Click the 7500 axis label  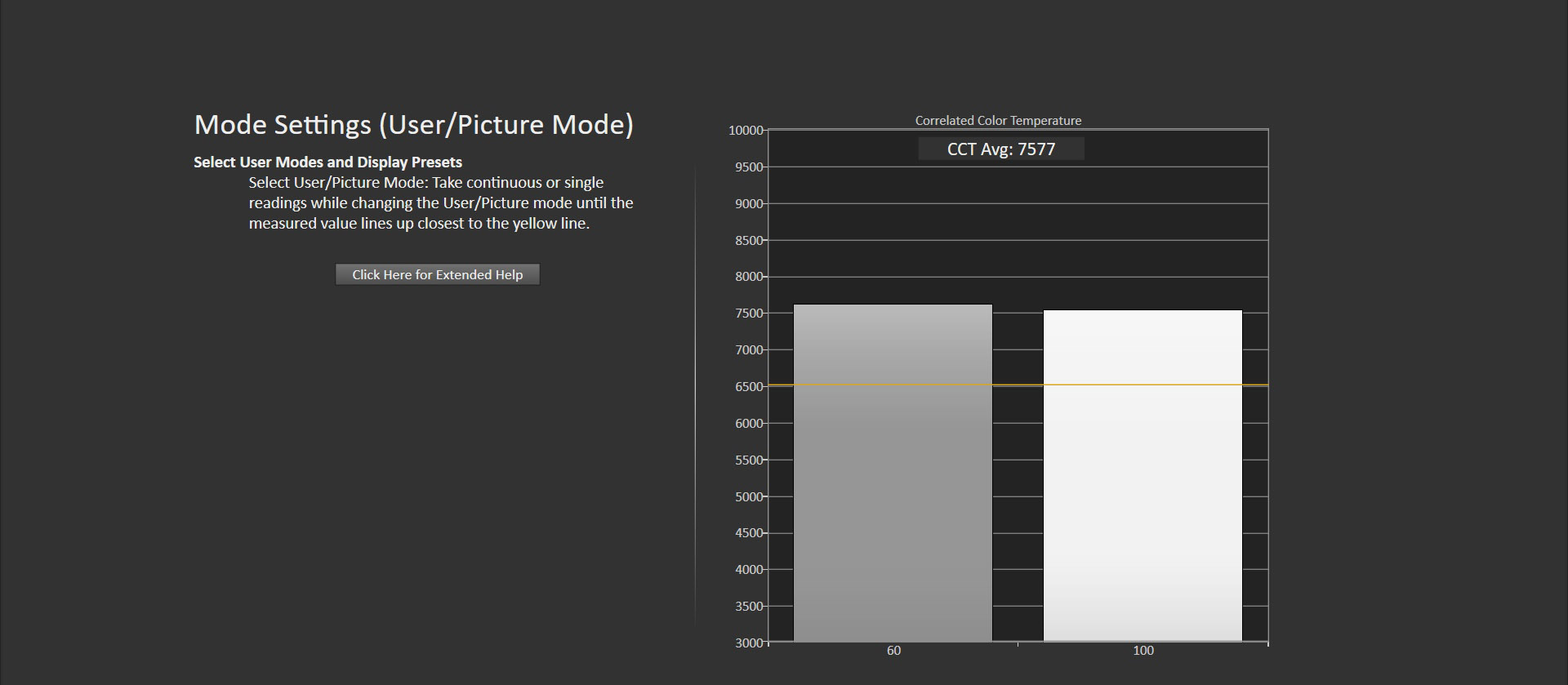(x=749, y=314)
